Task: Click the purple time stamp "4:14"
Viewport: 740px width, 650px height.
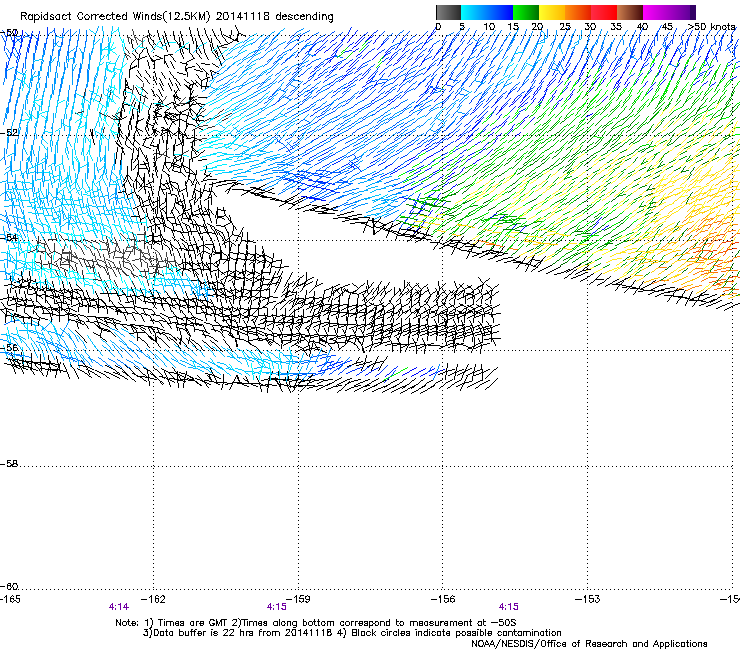Action: point(118,607)
